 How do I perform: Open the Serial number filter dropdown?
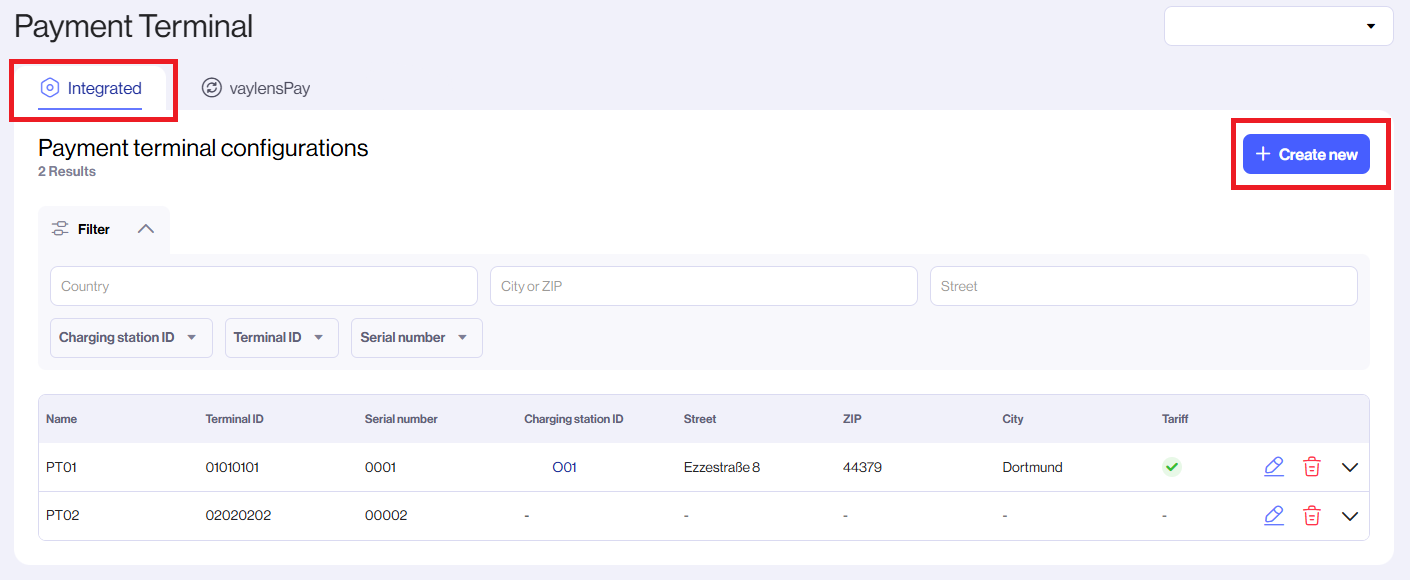[417, 338]
